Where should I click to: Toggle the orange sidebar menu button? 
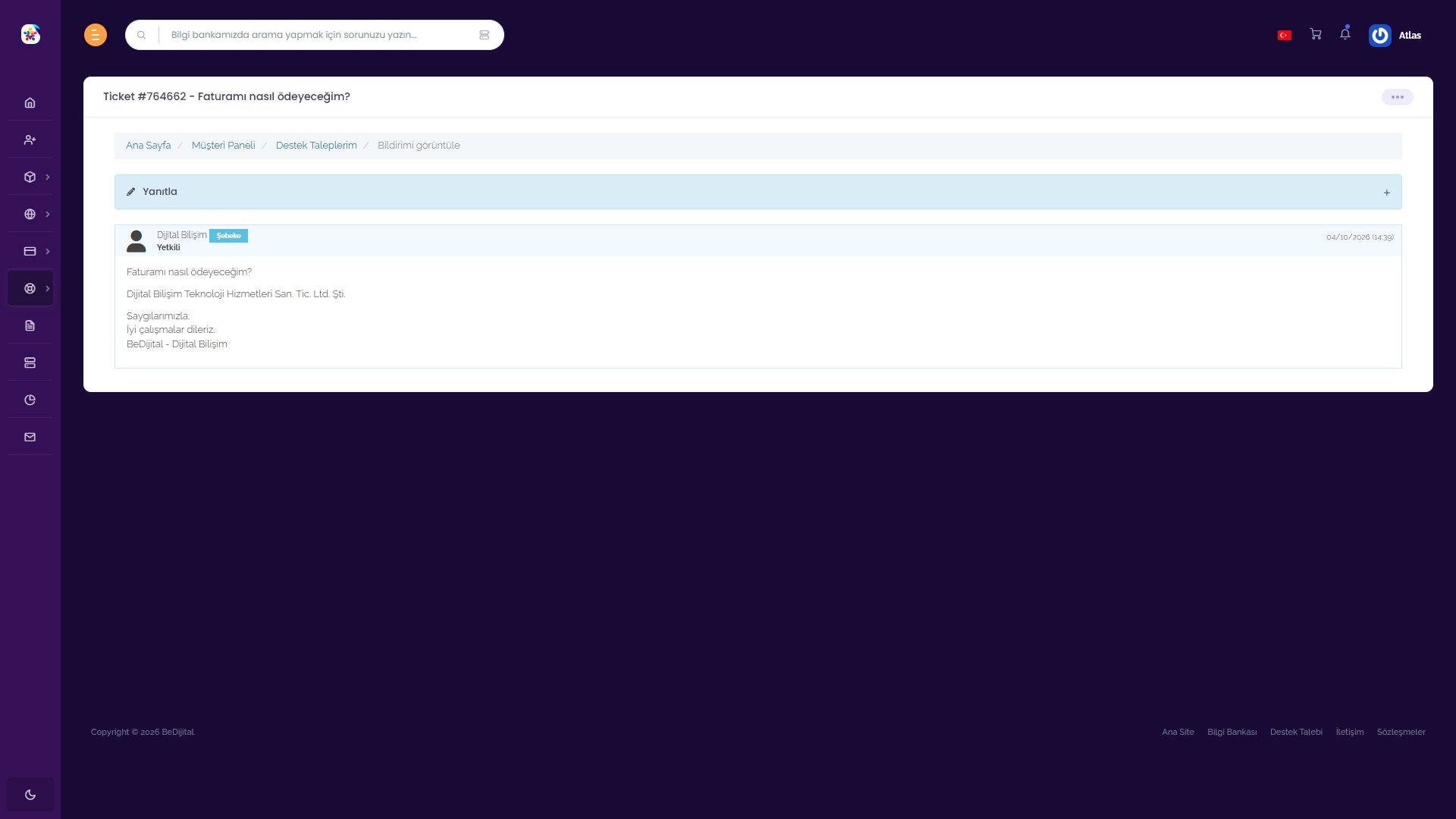[96, 35]
